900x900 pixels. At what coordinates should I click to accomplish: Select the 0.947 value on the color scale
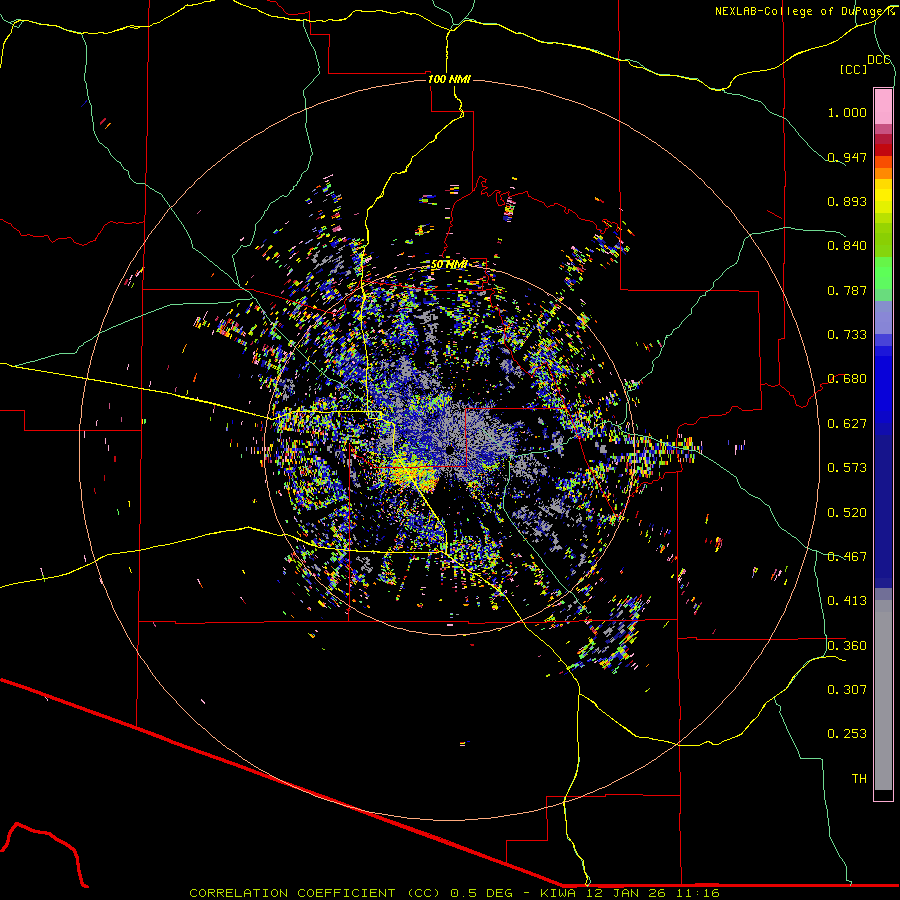pyautogui.click(x=847, y=157)
